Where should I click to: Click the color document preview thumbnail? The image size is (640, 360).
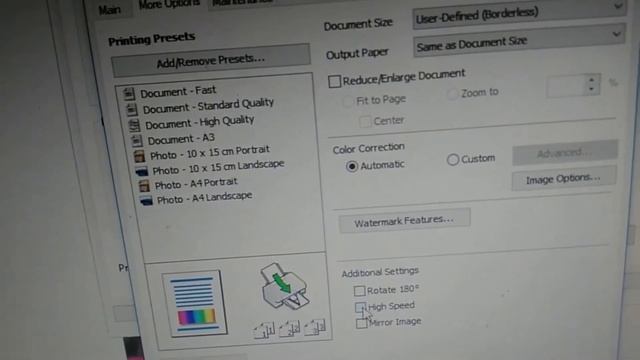coord(195,303)
